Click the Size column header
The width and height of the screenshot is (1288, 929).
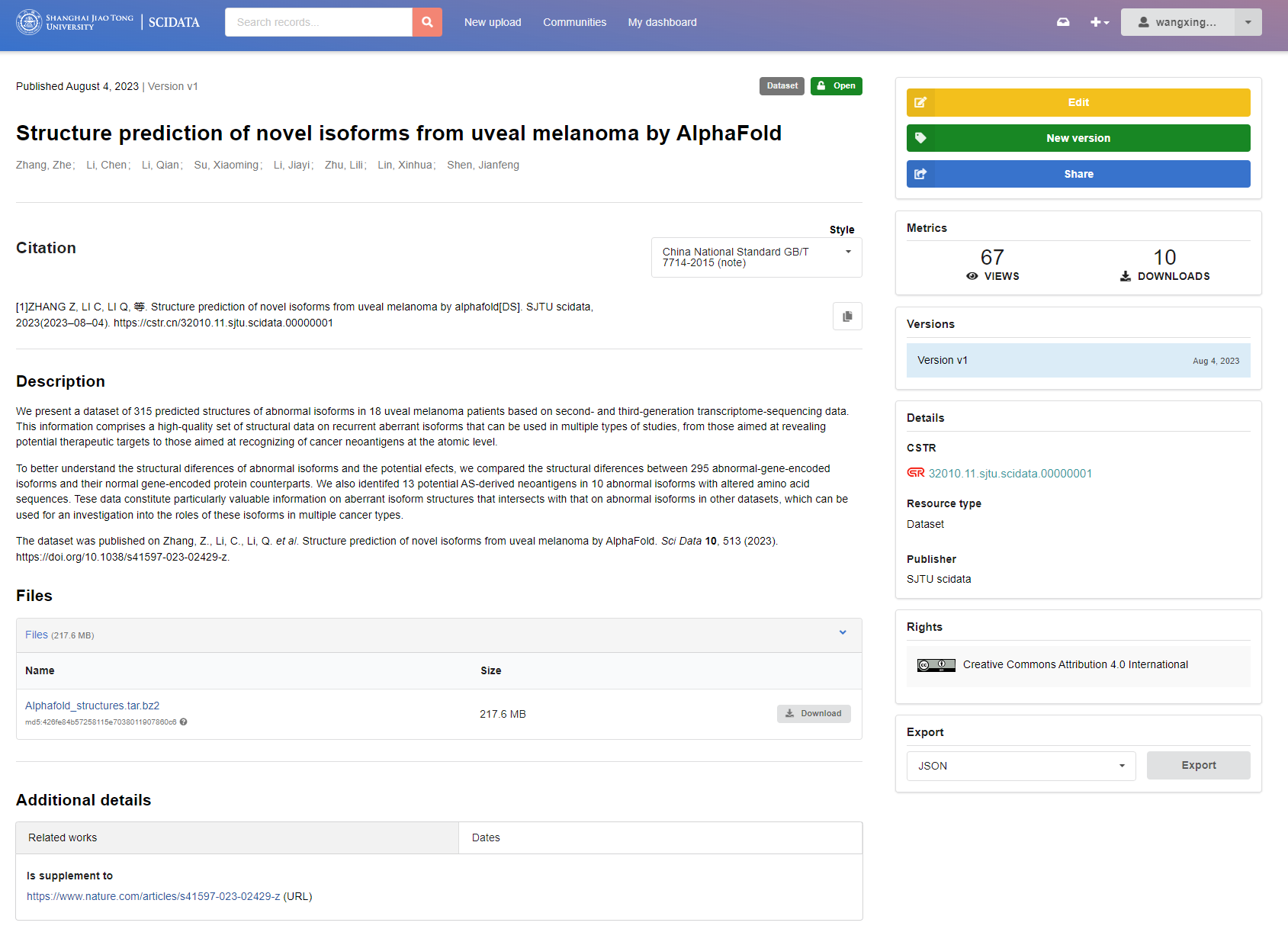tap(490, 670)
